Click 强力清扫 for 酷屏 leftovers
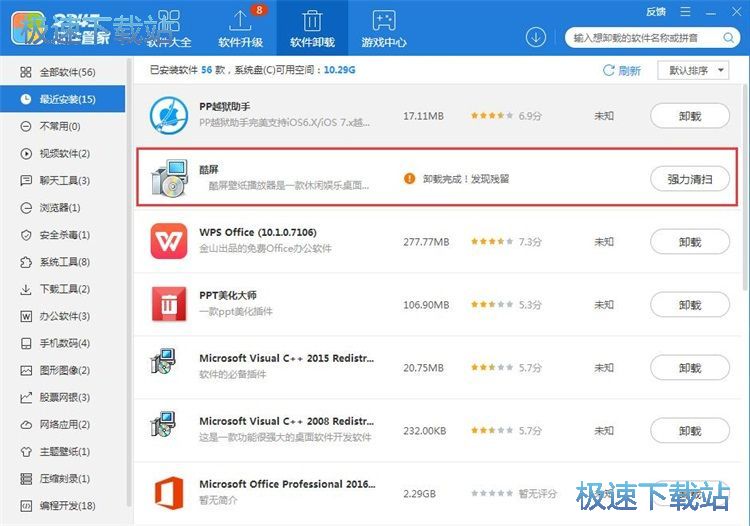This screenshot has height=526, width=750. 690,179
